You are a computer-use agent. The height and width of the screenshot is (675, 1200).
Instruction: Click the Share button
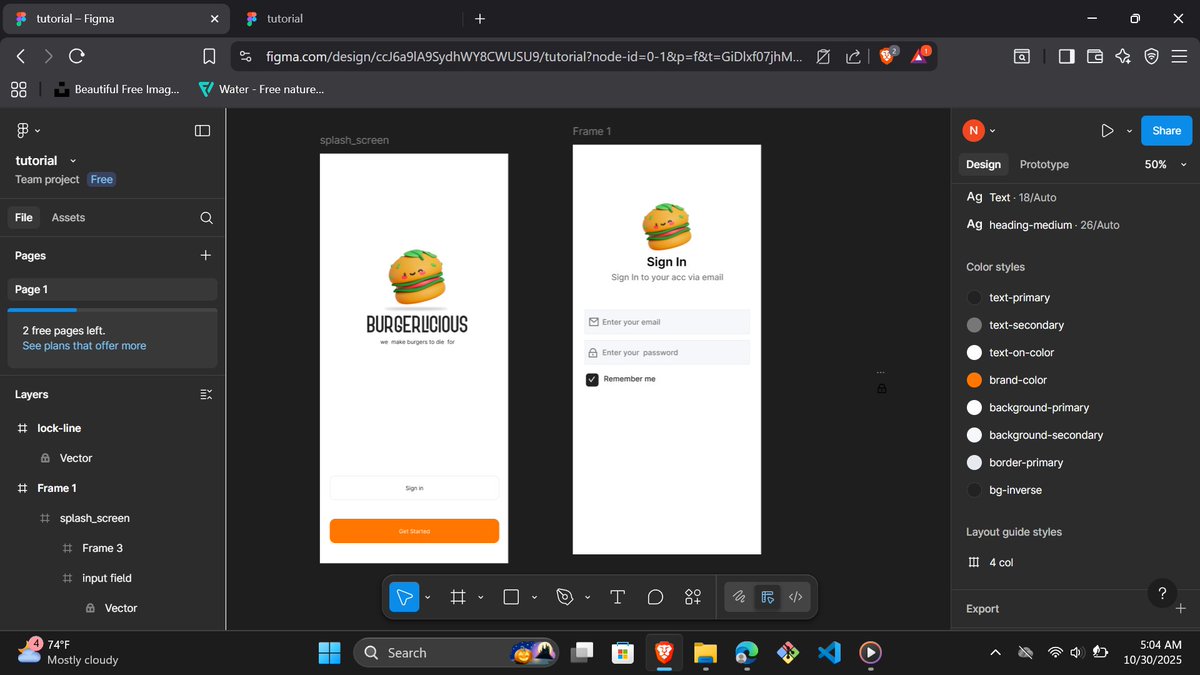1166,130
